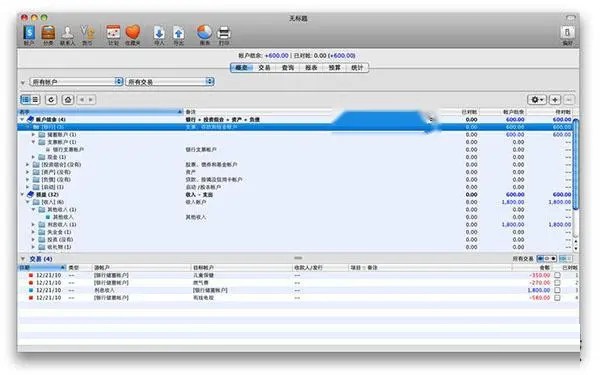Select black-dot segment of 所有交易 filter control
600x375 pixels.
point(553,259)
